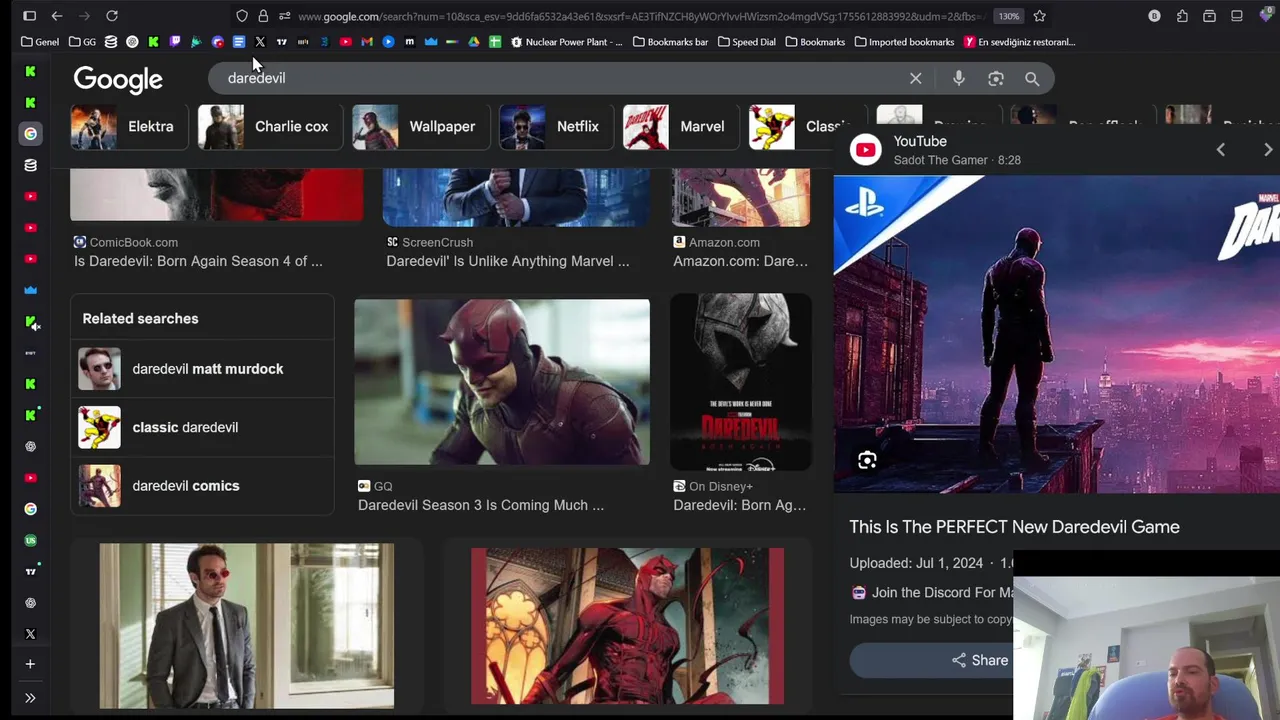
Task: Open Matt Murdock gray suit image
Action: [247, 626]
